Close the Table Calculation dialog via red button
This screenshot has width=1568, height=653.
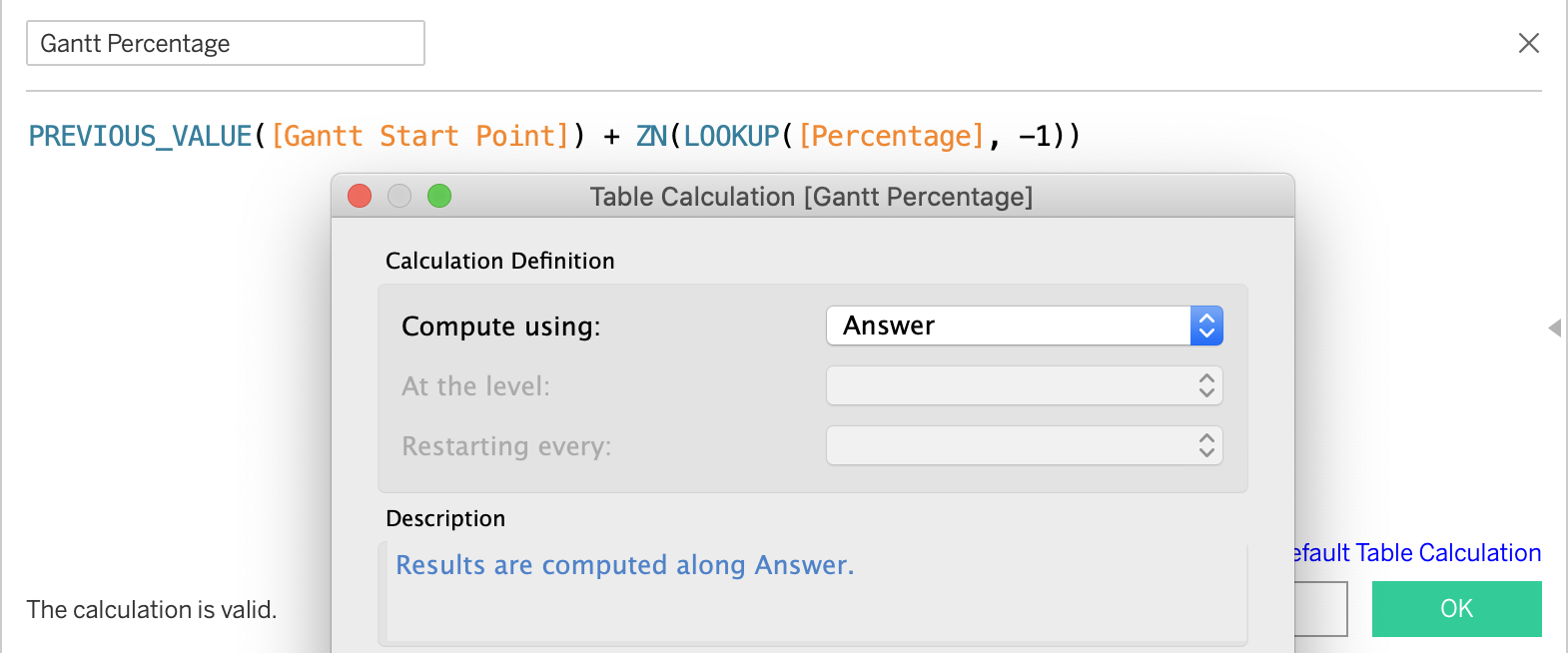coord(360,196)
